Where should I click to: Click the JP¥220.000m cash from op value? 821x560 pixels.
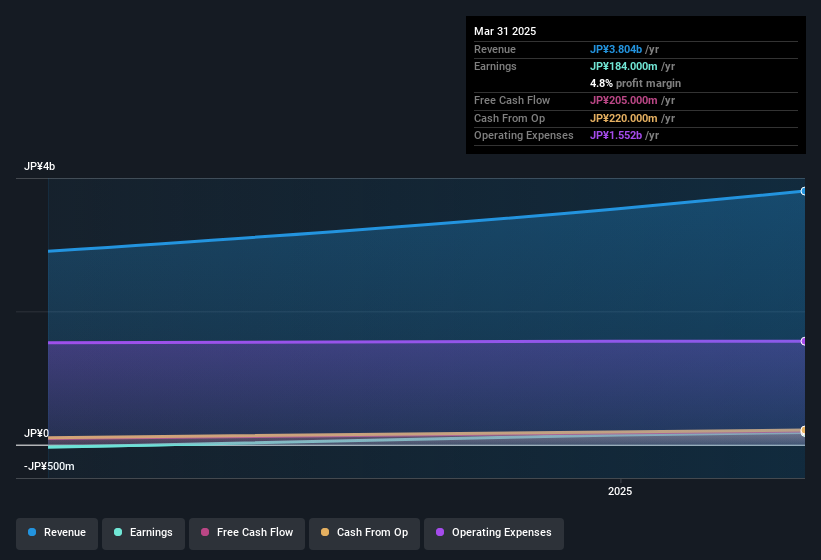click(x=624, y=118)
